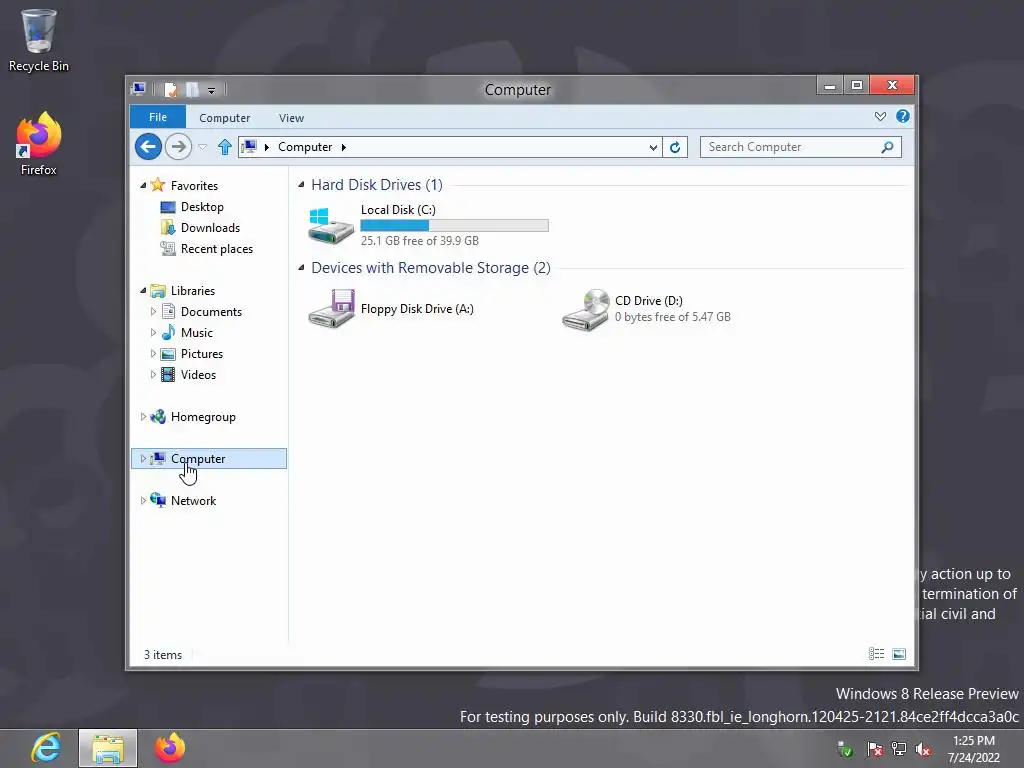
Task: Switch to Large icons view in status bar
Action: point(899,654)
